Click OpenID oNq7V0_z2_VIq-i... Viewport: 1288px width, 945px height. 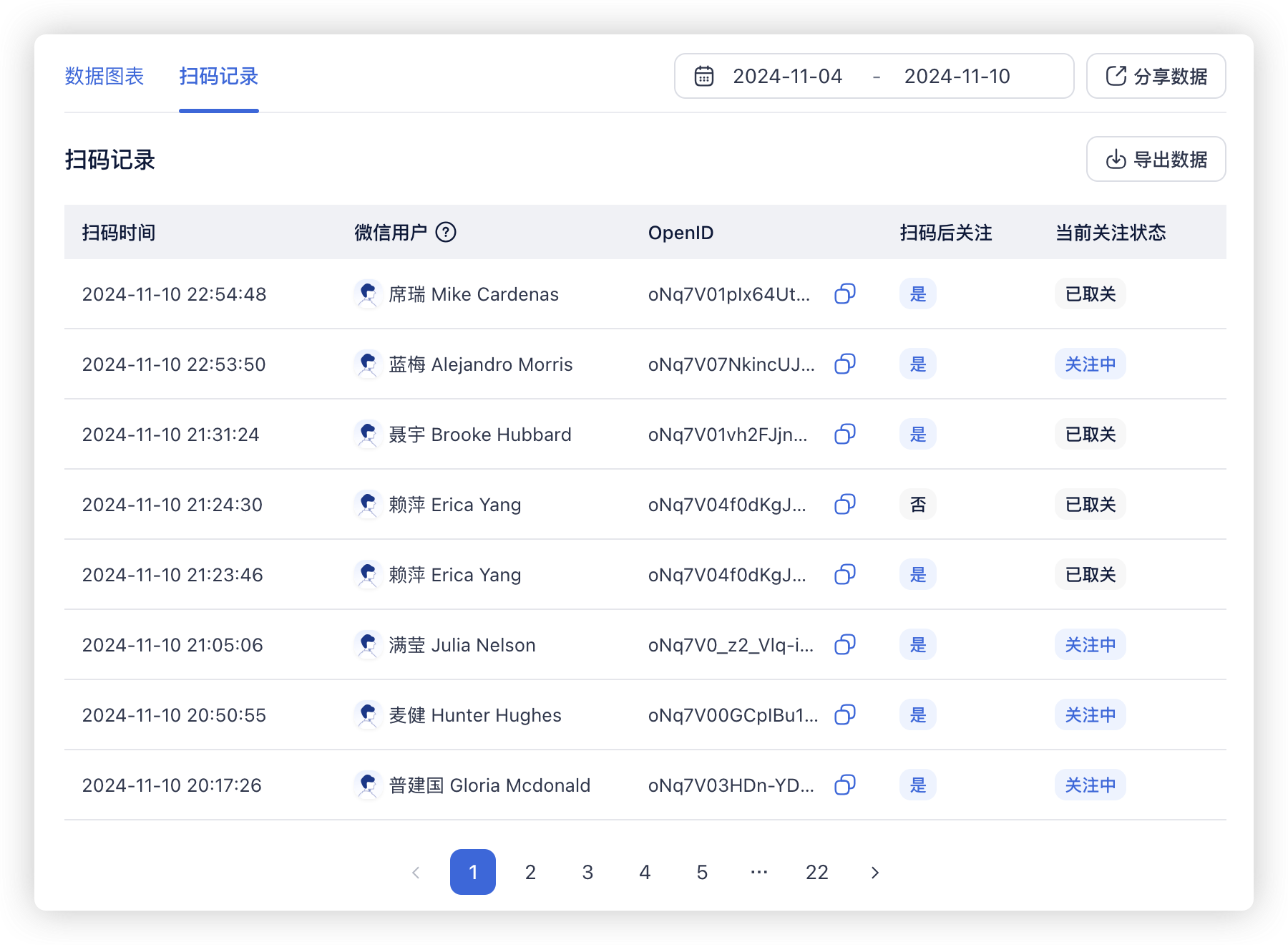coord(731,644)
